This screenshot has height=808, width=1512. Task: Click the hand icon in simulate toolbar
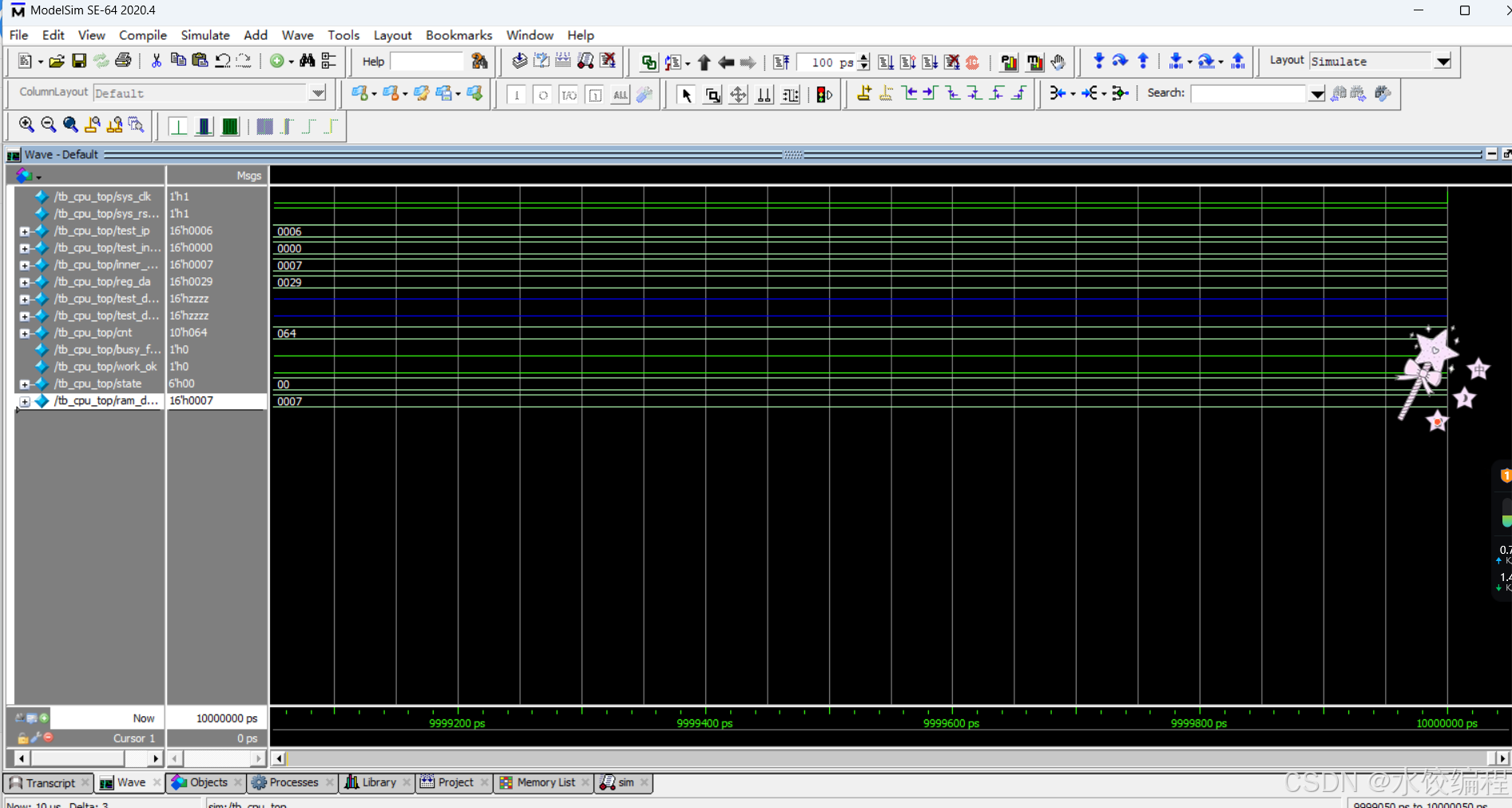click(1058, 62)
